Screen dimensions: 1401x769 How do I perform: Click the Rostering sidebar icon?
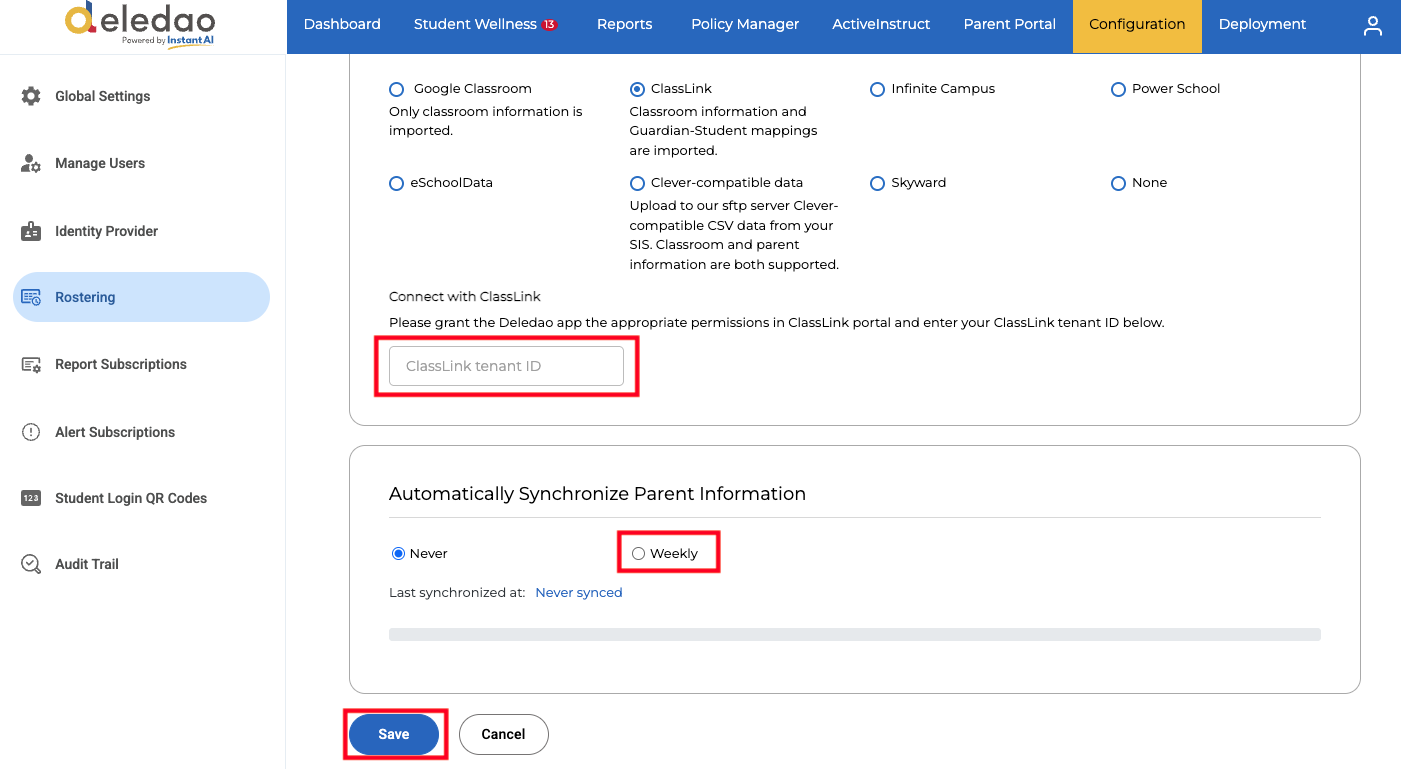pyautogui.click(x=31, y=297)
